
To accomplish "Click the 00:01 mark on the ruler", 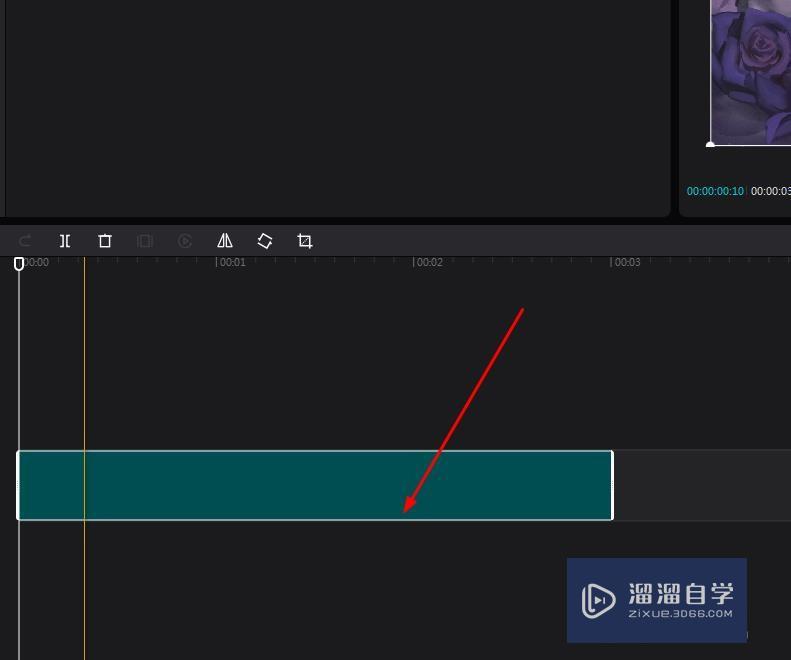I will [x=232, y=262].
